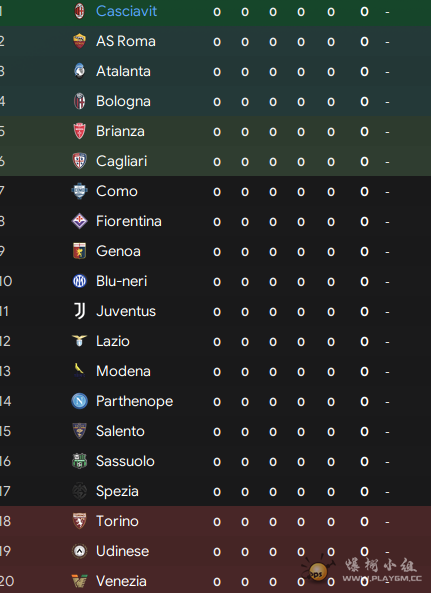This screenshot has height=593, width=431.
Task: Click the Sassuolo green crest
Action: tap(79, 461)
